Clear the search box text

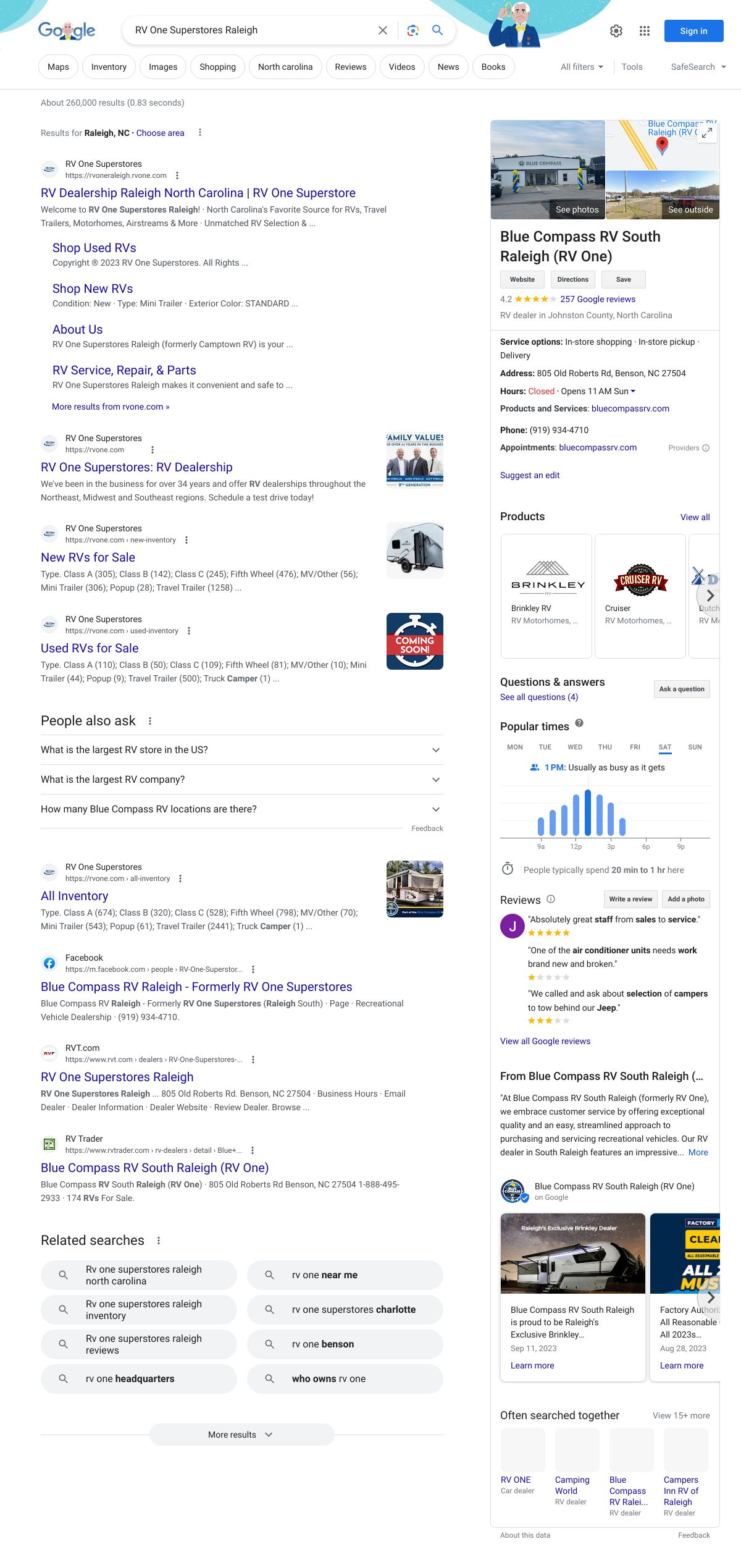click(383, 30)
